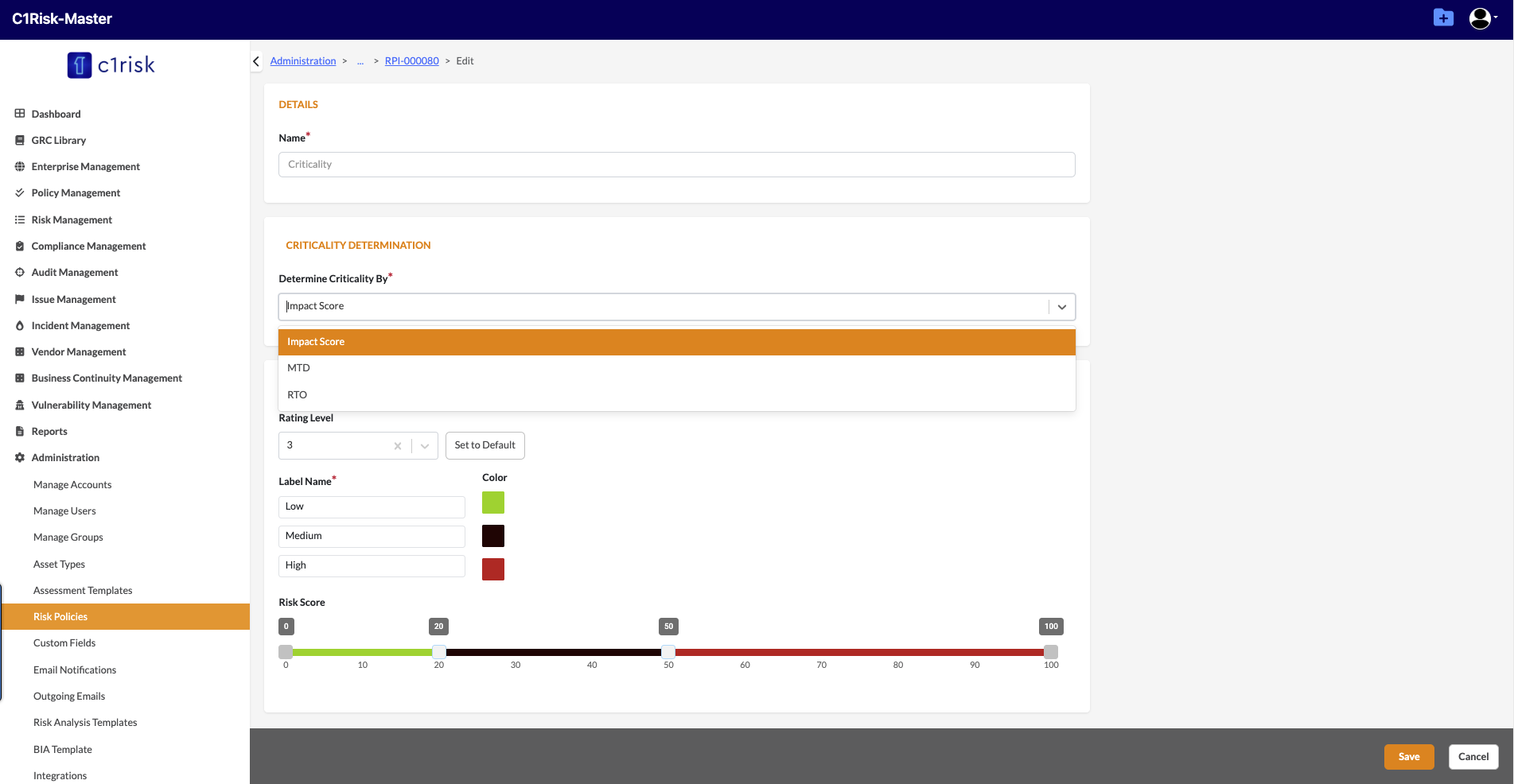Screen dimensions: 1514x784
Task: Follow the RPI-000080 breadcrumb link
Action: click(x=412, y=60)
